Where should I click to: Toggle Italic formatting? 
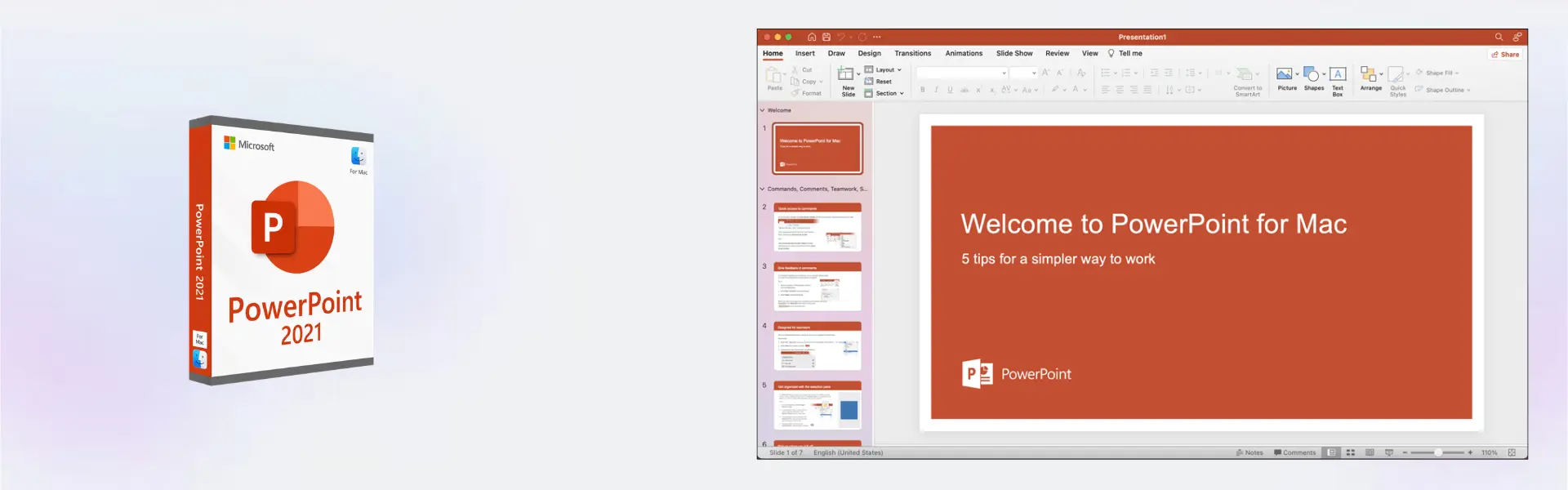[x=936, y=90]
